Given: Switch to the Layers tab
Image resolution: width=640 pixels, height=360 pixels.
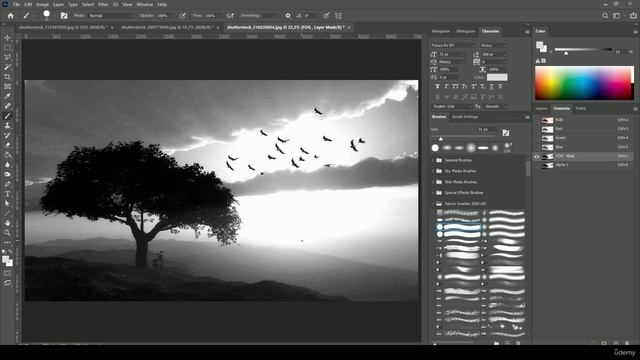Looking at the screenshot, I should pyautogui.click(x=541, y=109).
